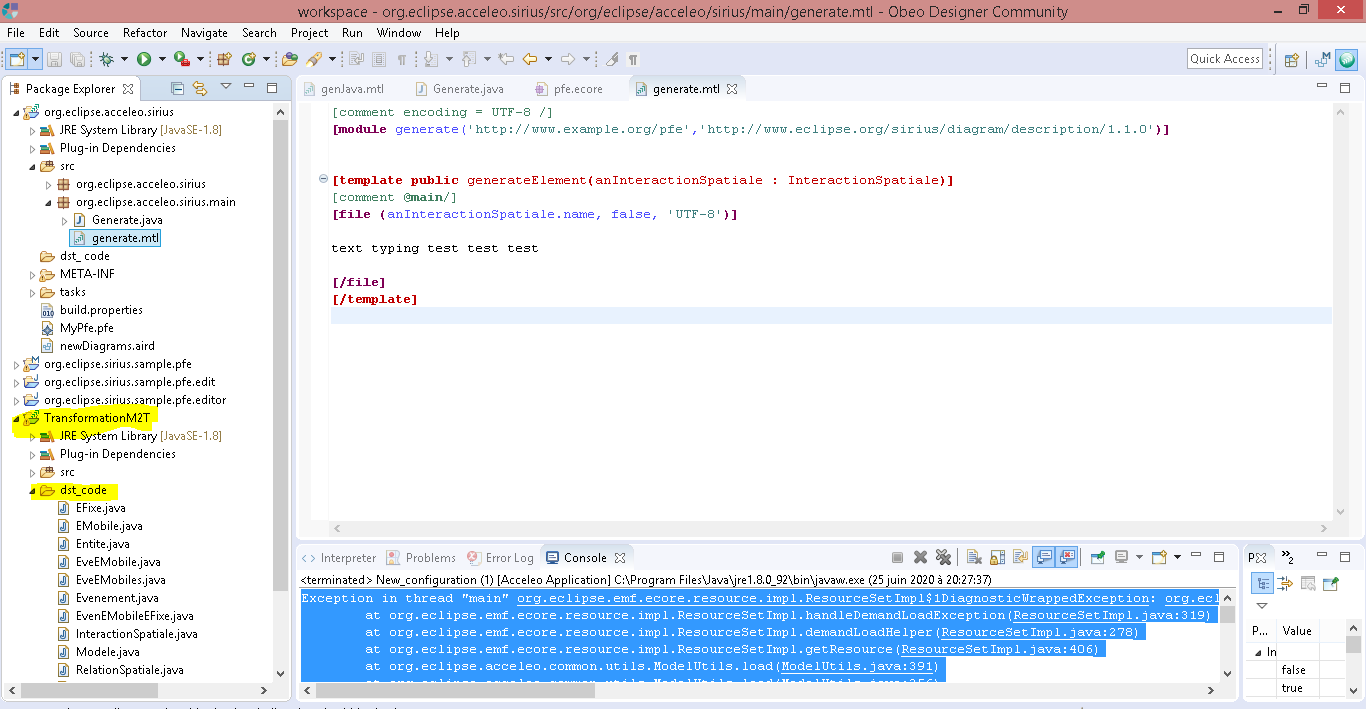1366x709 pixels.
Task: Open the Run dropdown arrow
Action: click(x=162, y=59)
